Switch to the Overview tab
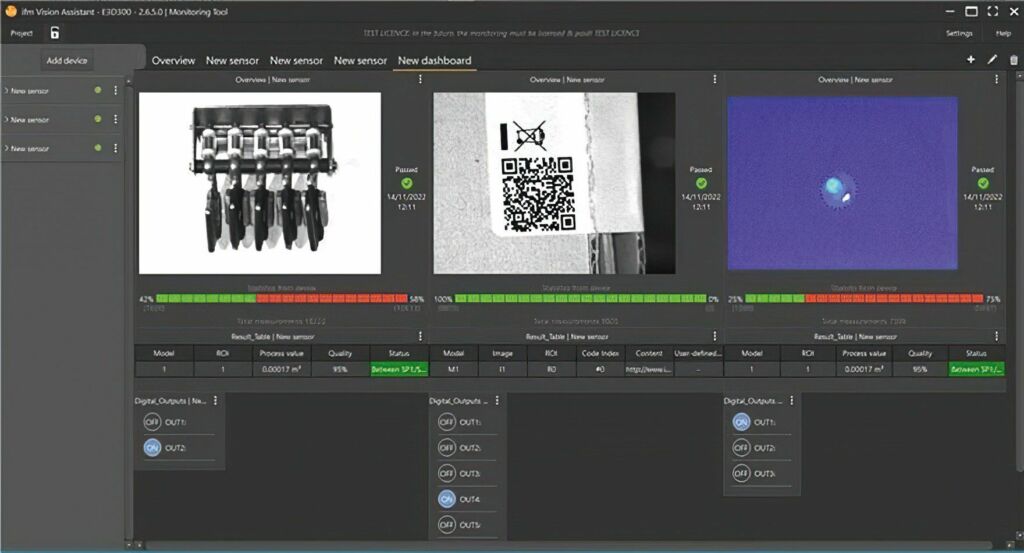 (x=173, y=60)
